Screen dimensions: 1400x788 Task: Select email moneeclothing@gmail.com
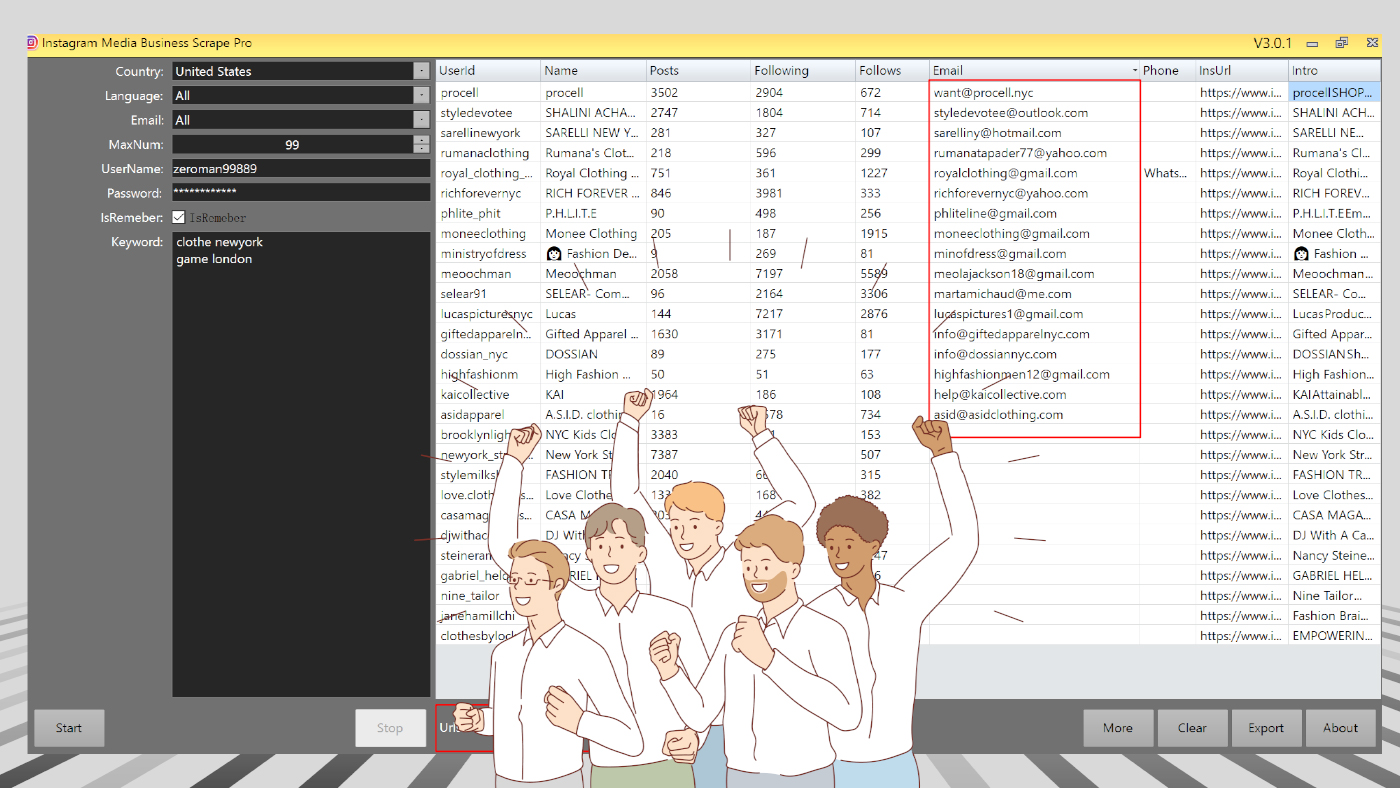[1012, 234]
